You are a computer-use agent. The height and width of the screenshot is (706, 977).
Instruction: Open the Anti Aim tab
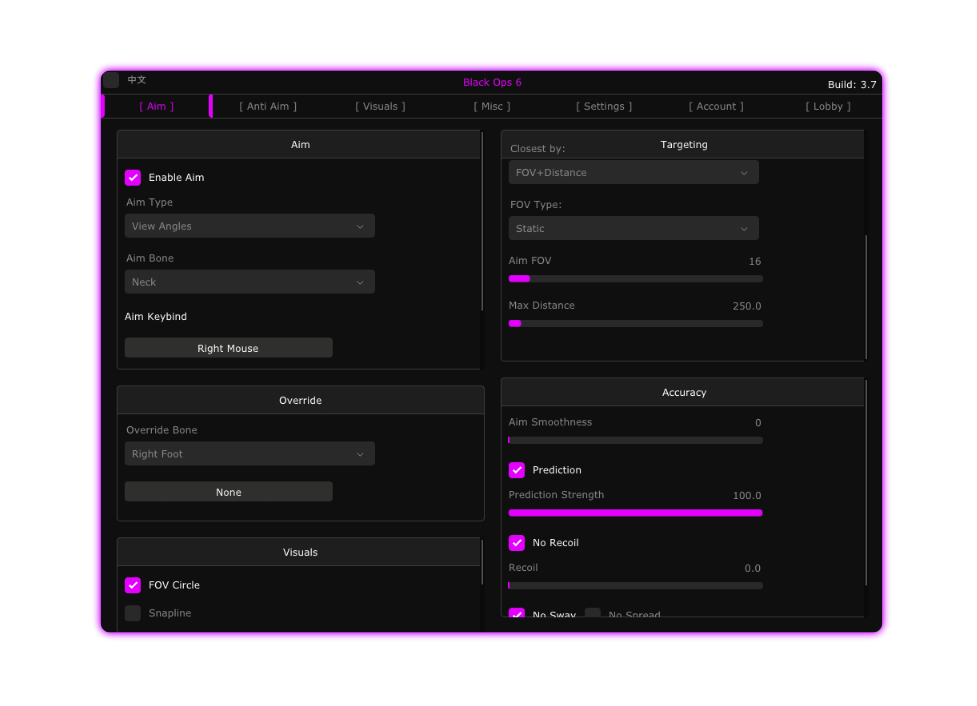point(268,106)
